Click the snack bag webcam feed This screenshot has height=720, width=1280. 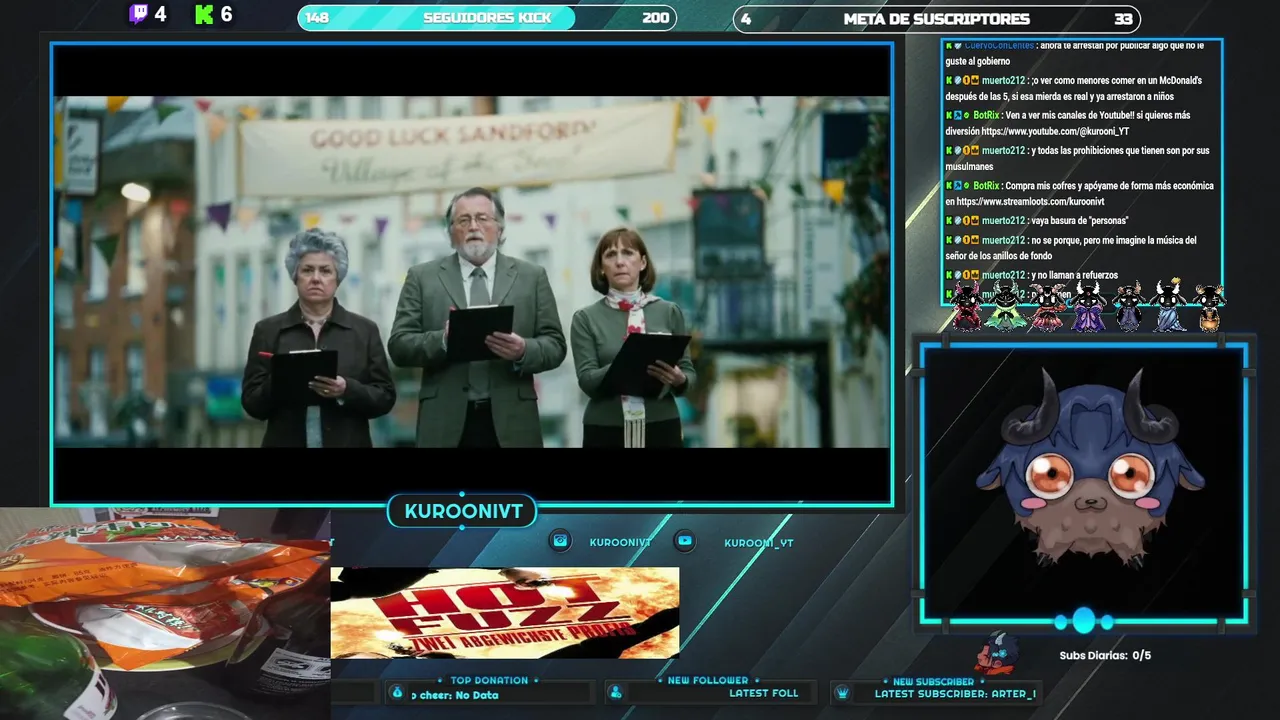tap(165, 614)
